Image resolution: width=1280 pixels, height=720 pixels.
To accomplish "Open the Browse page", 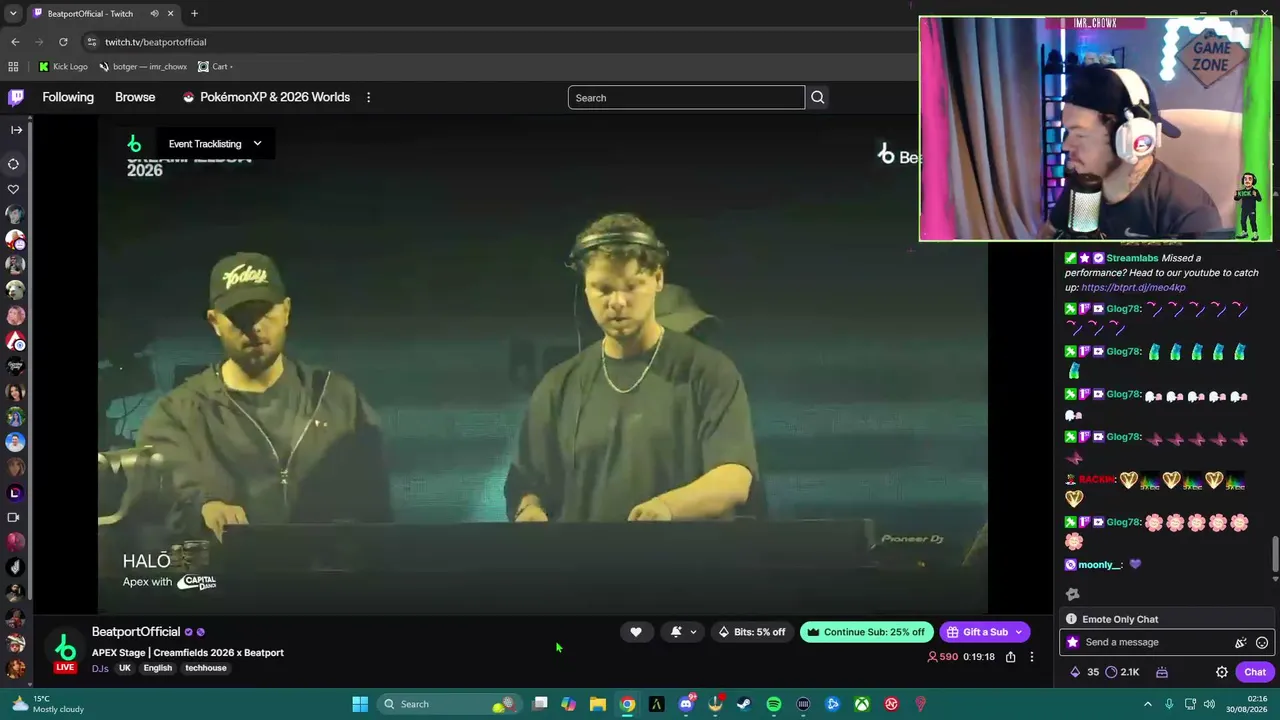I will [x=135, y=97].
